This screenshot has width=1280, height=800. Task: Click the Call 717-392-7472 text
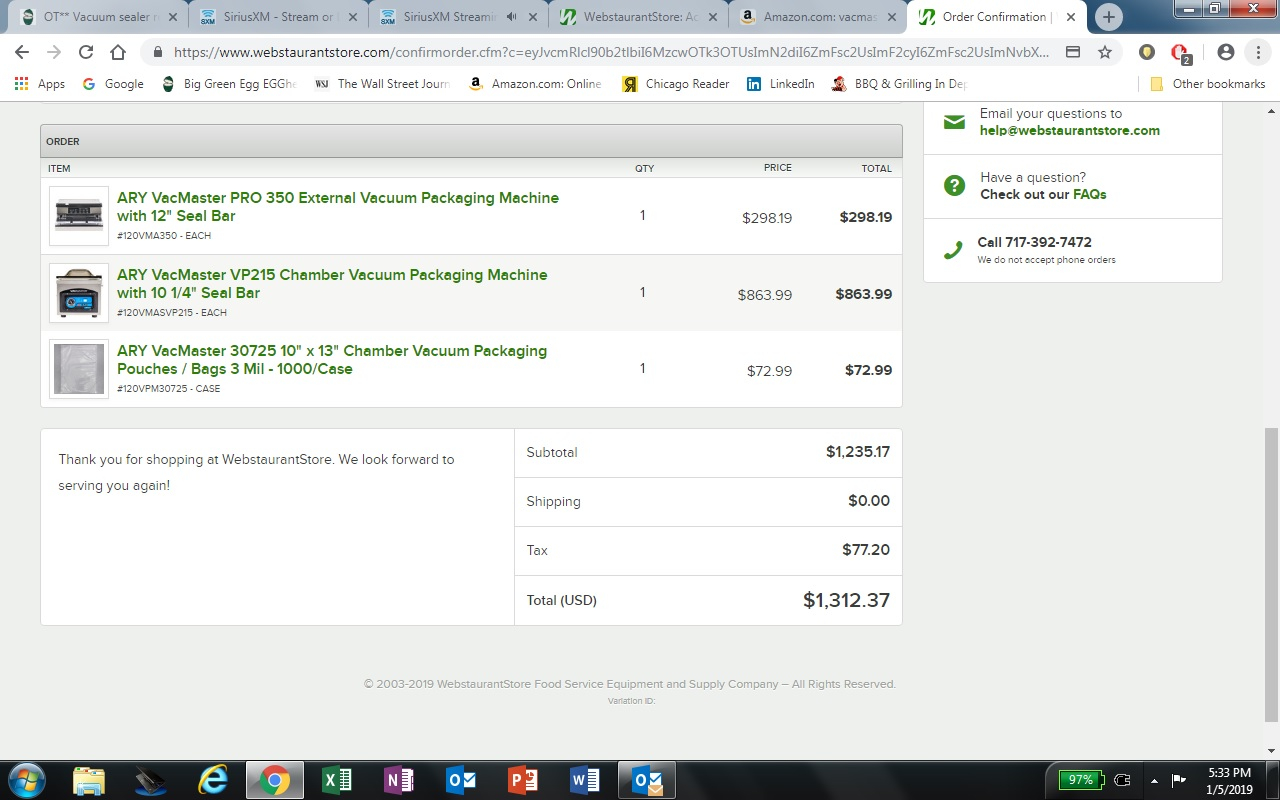(x=1035, y=242)
